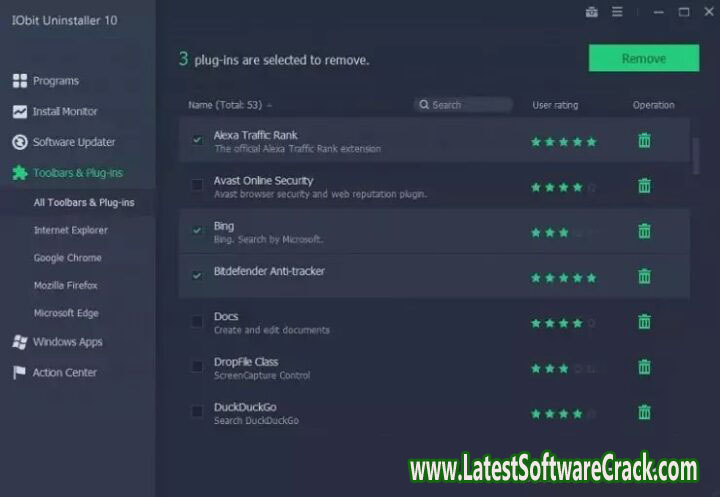This screenshot has width=720, height=497.
Task: Click the Bitdefender Anti-tracker entry name
Action: (x=269, y=271)
